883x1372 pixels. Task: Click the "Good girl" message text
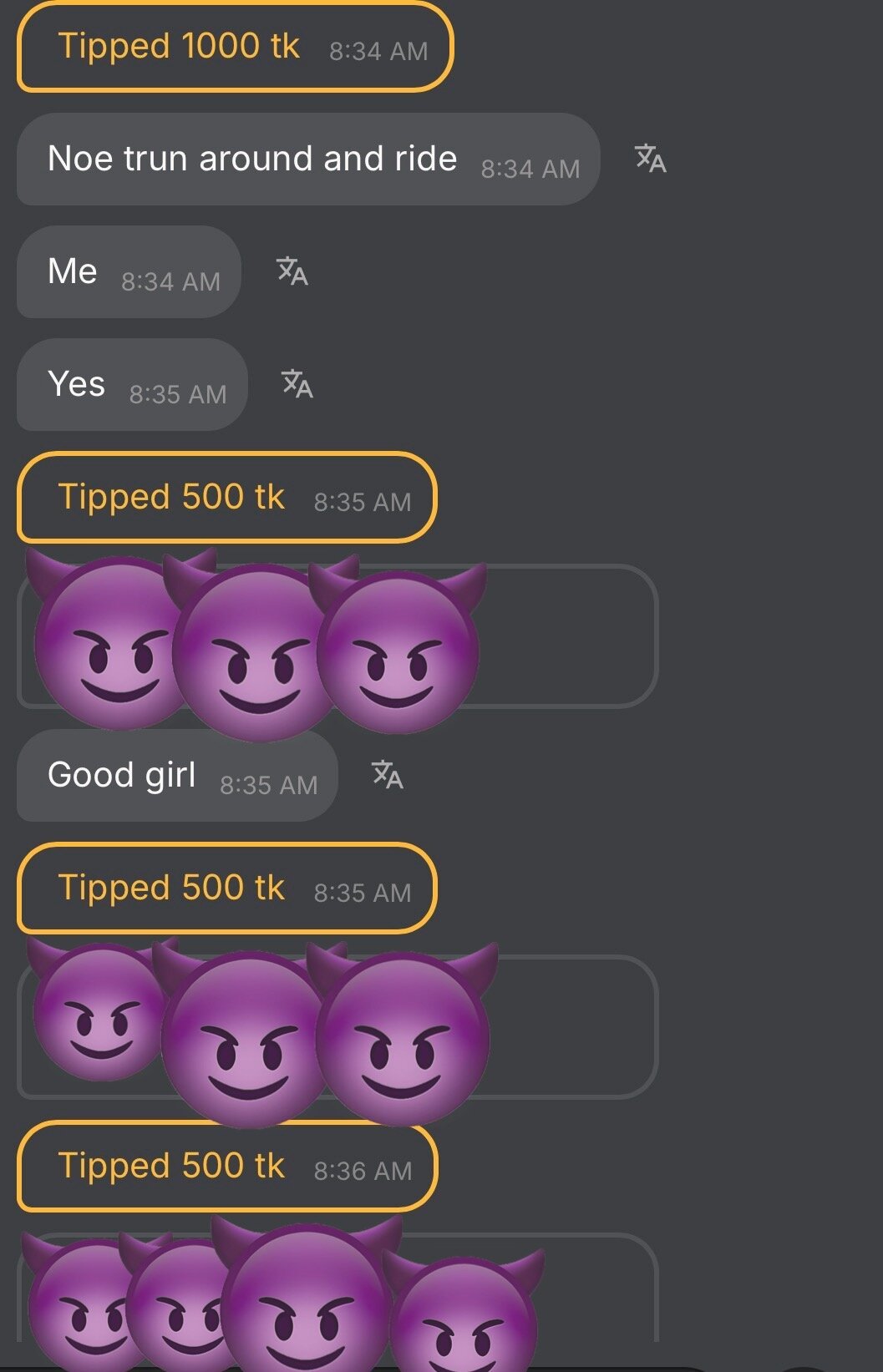[x=122, y=775]
